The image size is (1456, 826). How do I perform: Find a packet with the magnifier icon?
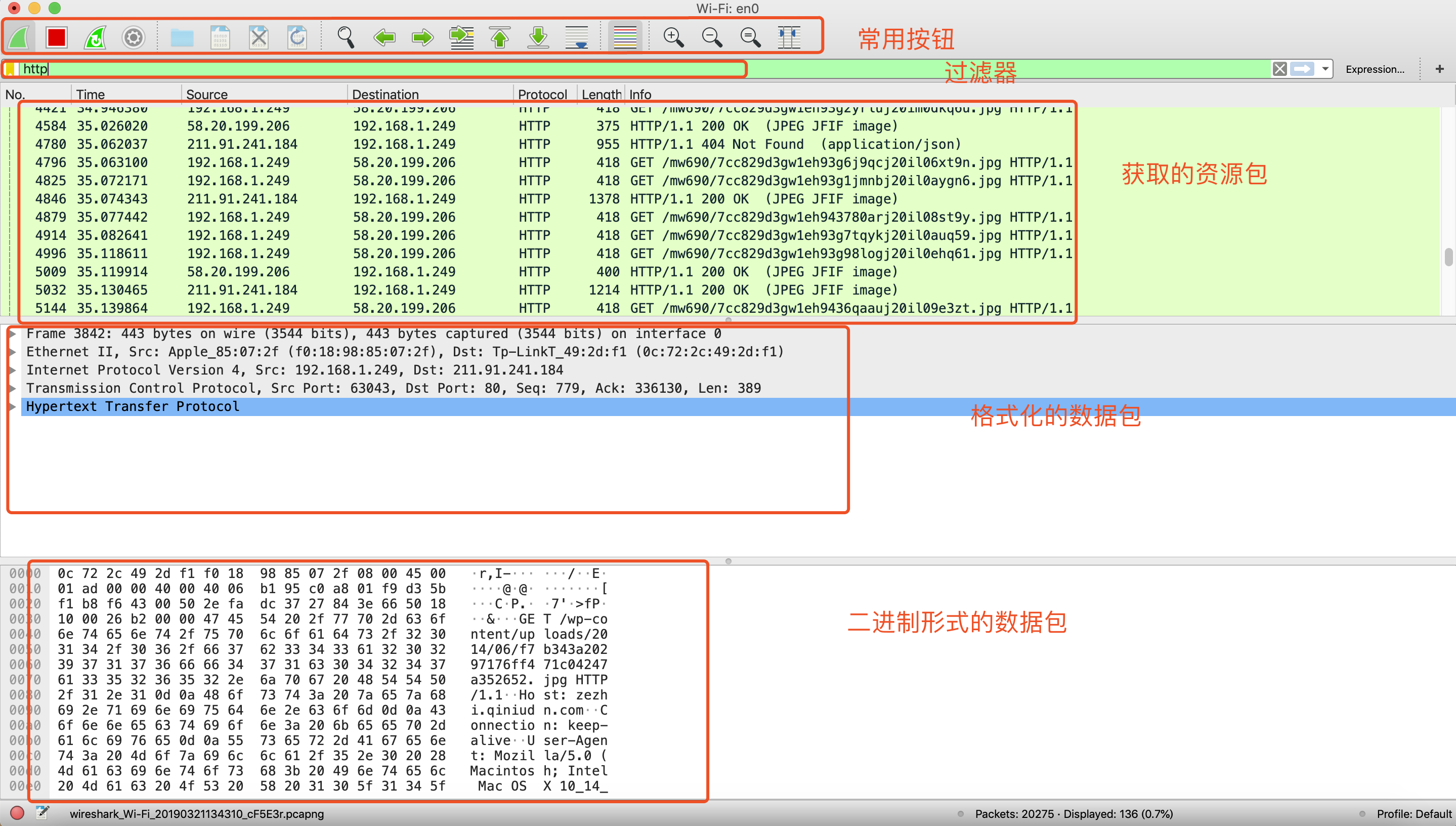346,37
